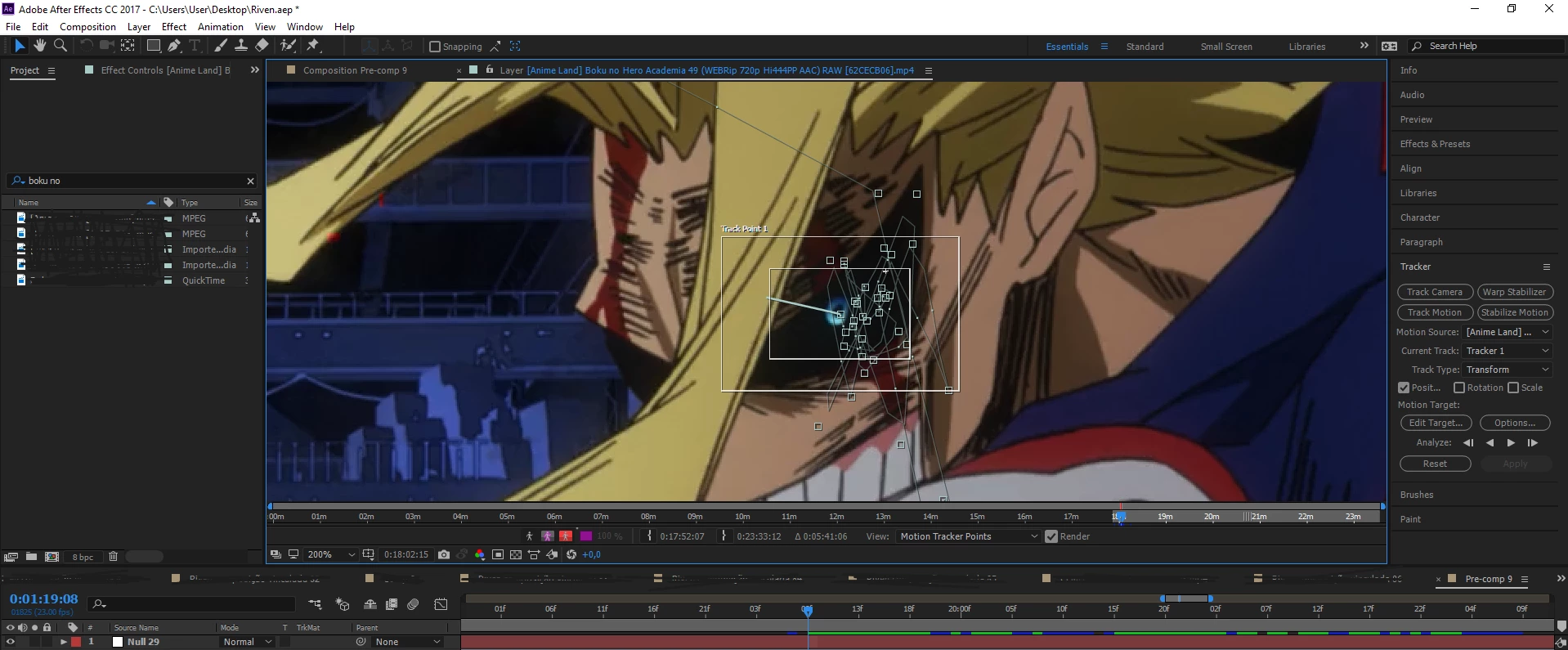This screenshot has width=1568, height=650.
Task: Hide the Null 29 layer eye
Action: click(11, 642)
